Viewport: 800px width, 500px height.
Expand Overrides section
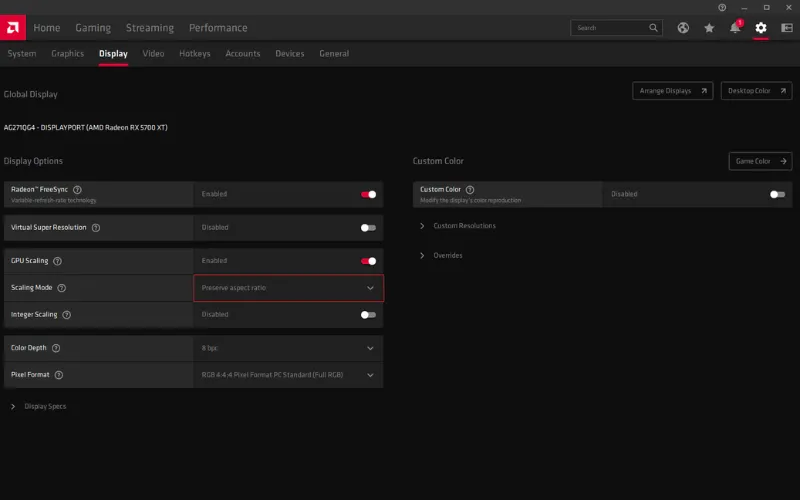pos(441,255)
